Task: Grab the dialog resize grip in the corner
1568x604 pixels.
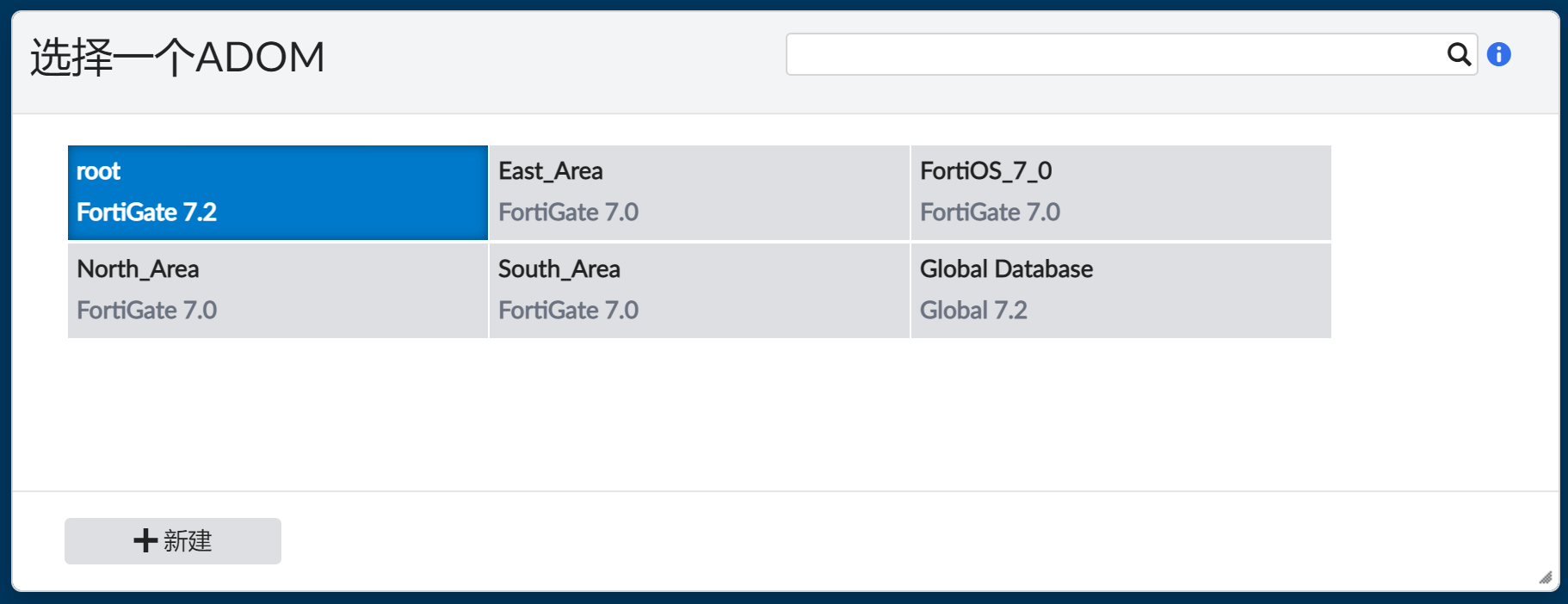Action: [1545, 577]
